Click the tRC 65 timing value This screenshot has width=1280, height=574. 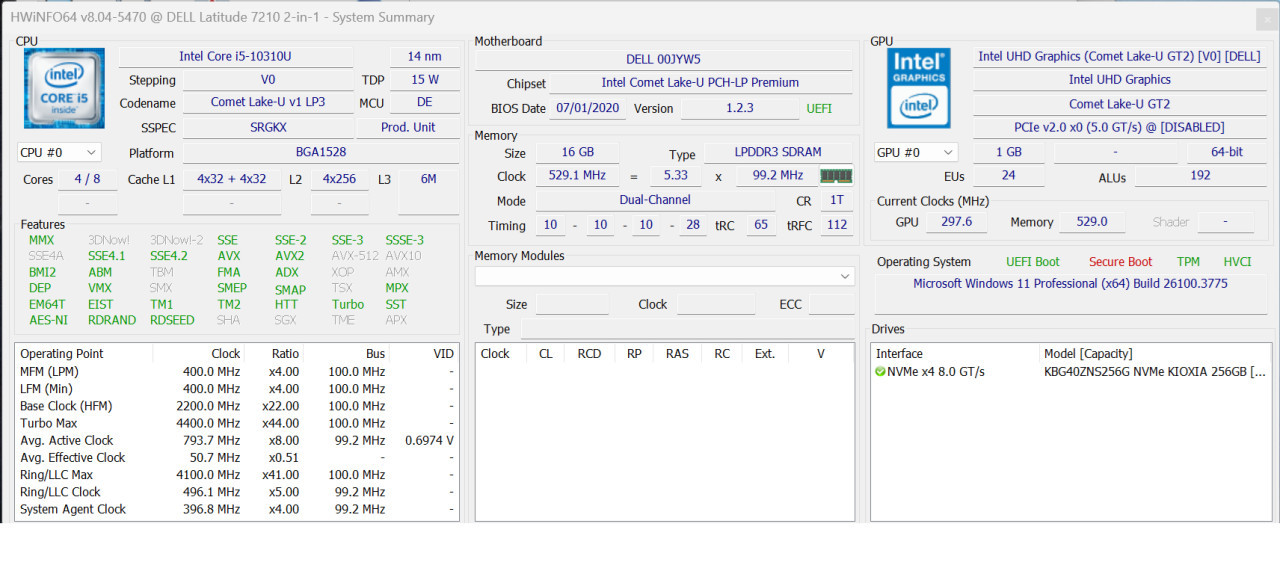(761, 225)
